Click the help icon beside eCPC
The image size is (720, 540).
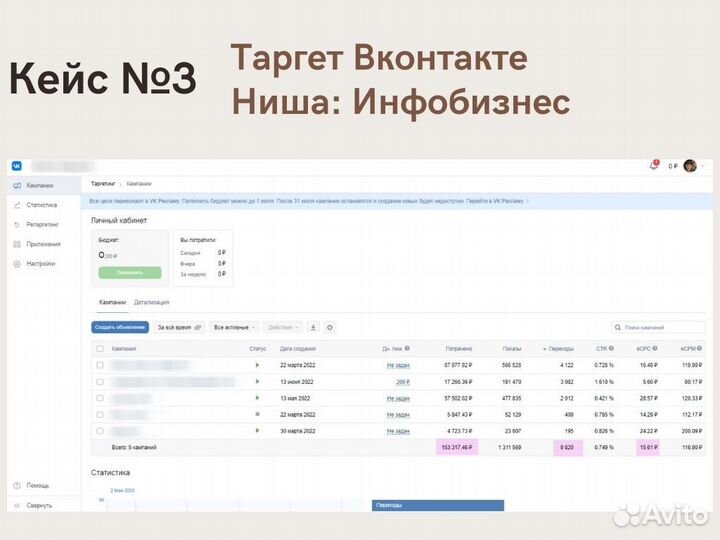tap(655, 349)
